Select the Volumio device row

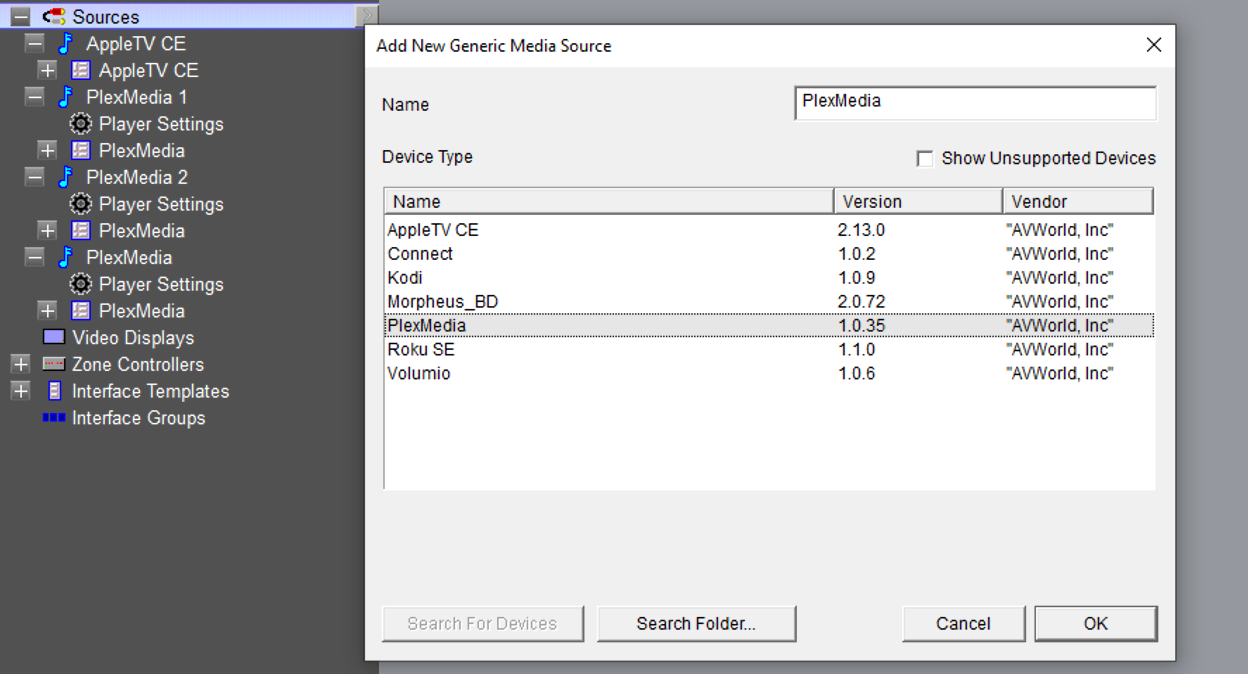(x=769, y=374)
